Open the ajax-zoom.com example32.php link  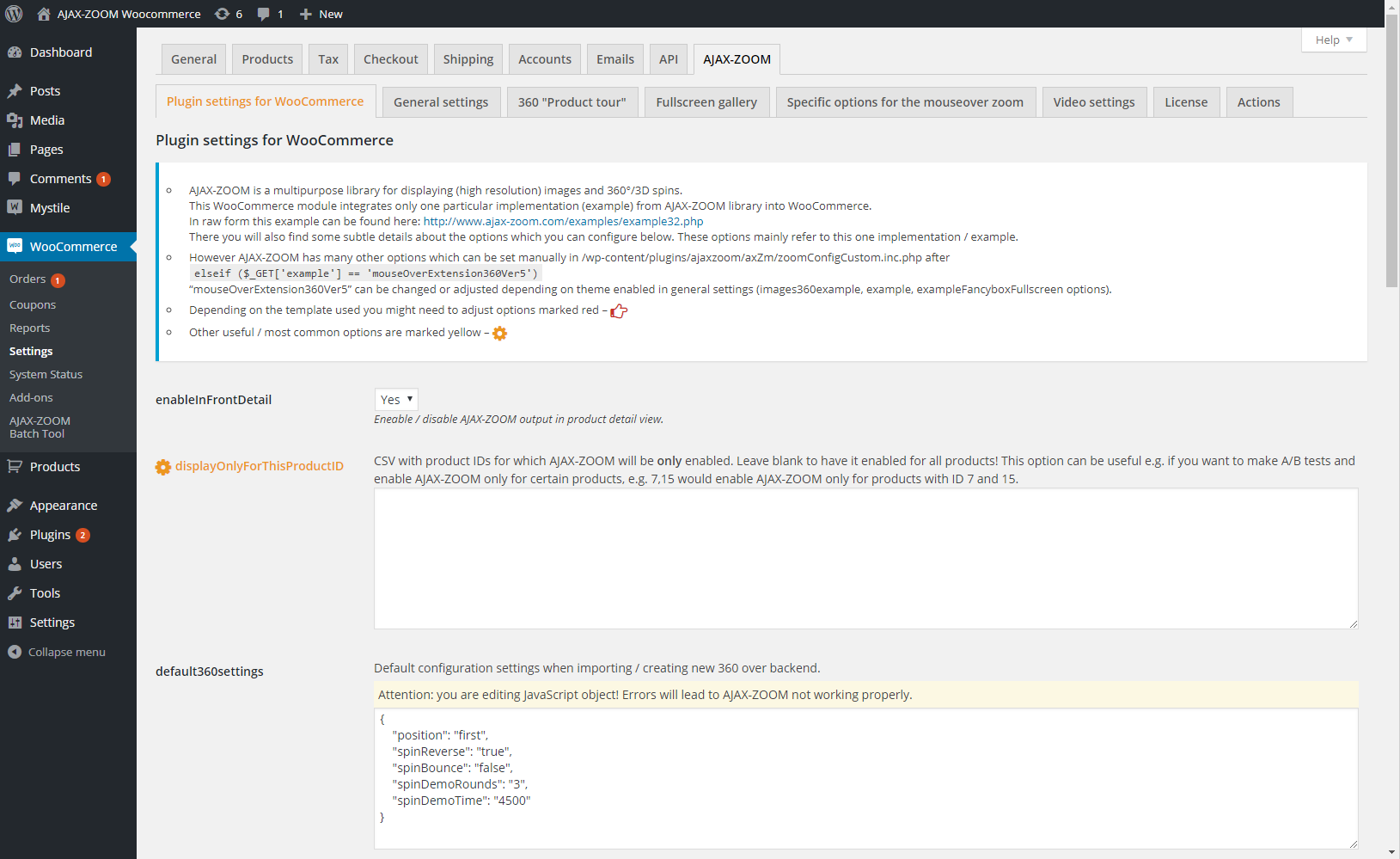(563, 221)
